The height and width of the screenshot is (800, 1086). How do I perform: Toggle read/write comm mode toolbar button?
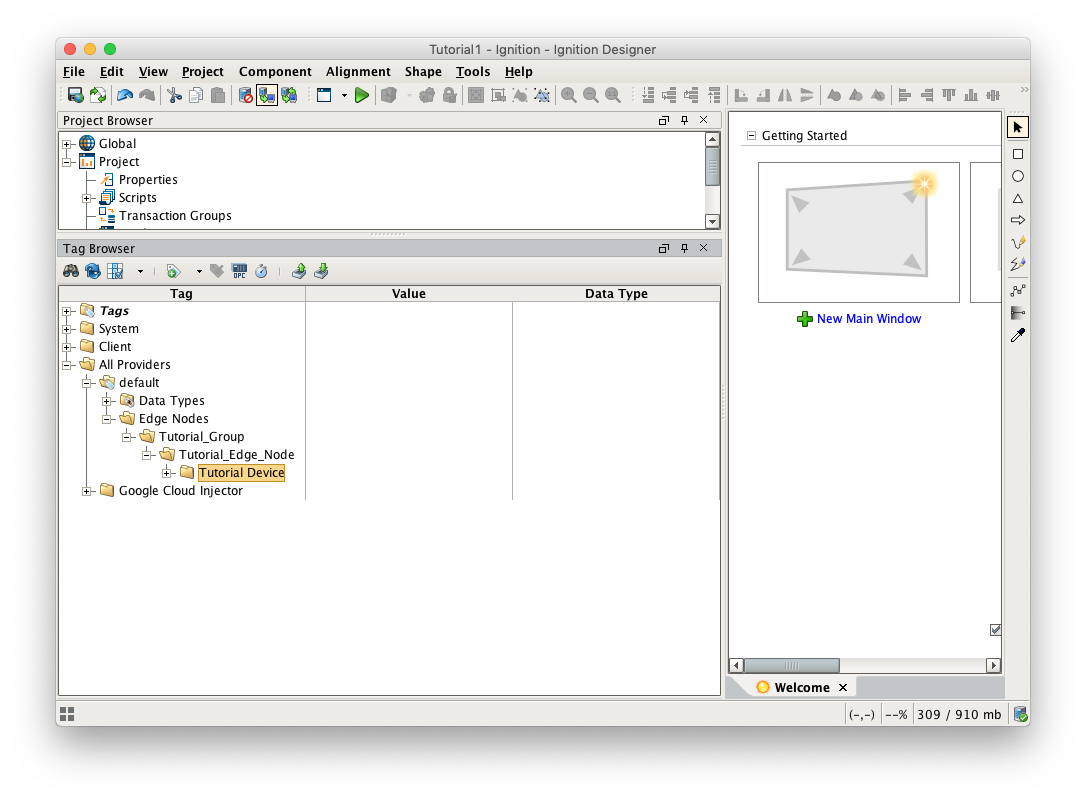coord(289,95)
